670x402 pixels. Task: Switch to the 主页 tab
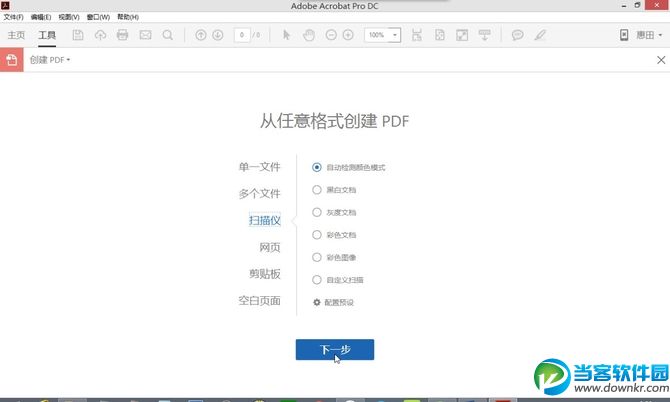(x=16, y=35)
